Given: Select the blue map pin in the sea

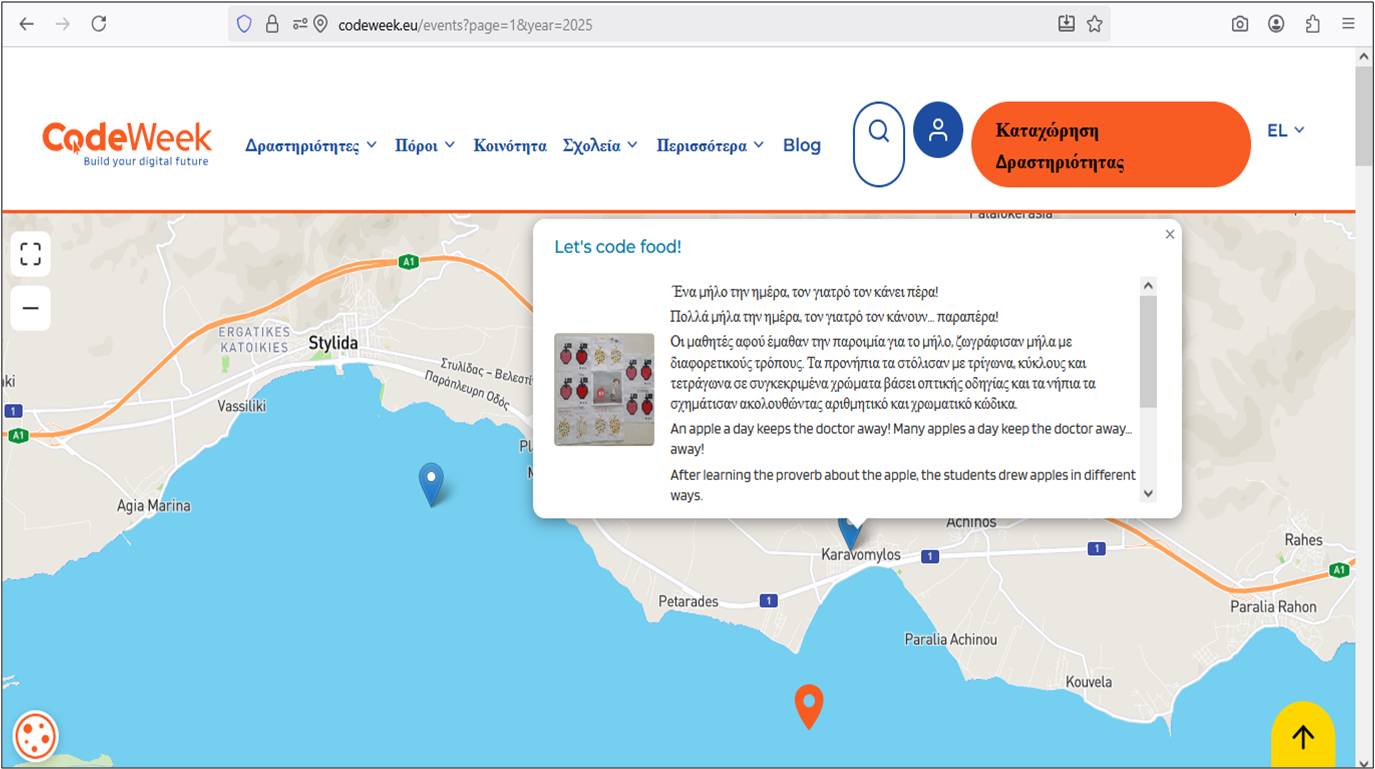Looking at the screenshot, I should pyautogui.click(x=431, y=482).
